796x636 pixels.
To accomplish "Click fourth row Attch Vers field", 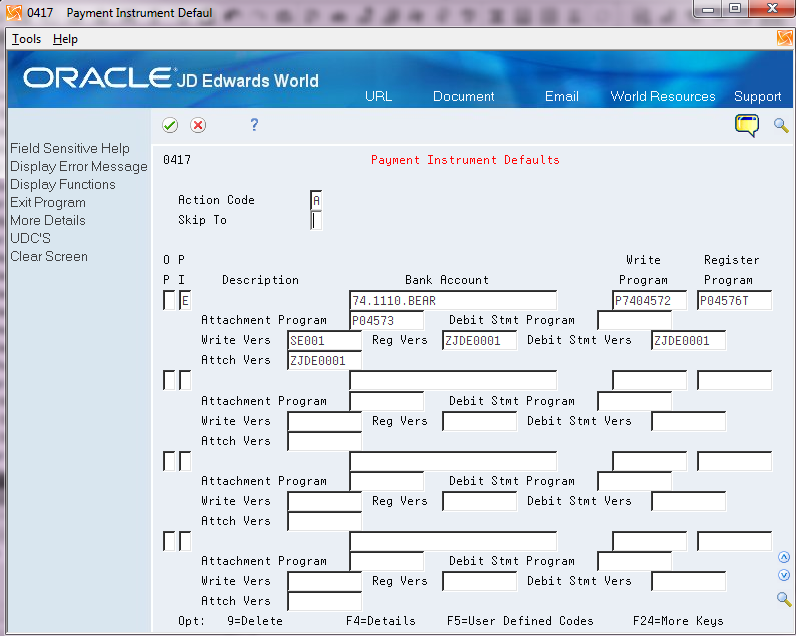I will (324, 601).
